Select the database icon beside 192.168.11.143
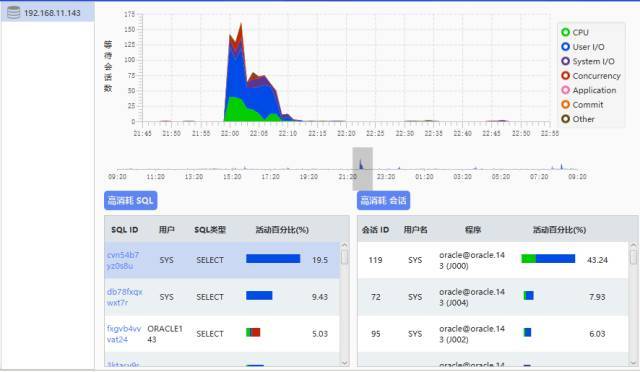The width and height of the screenshot is (640, 372). [13, 13]
